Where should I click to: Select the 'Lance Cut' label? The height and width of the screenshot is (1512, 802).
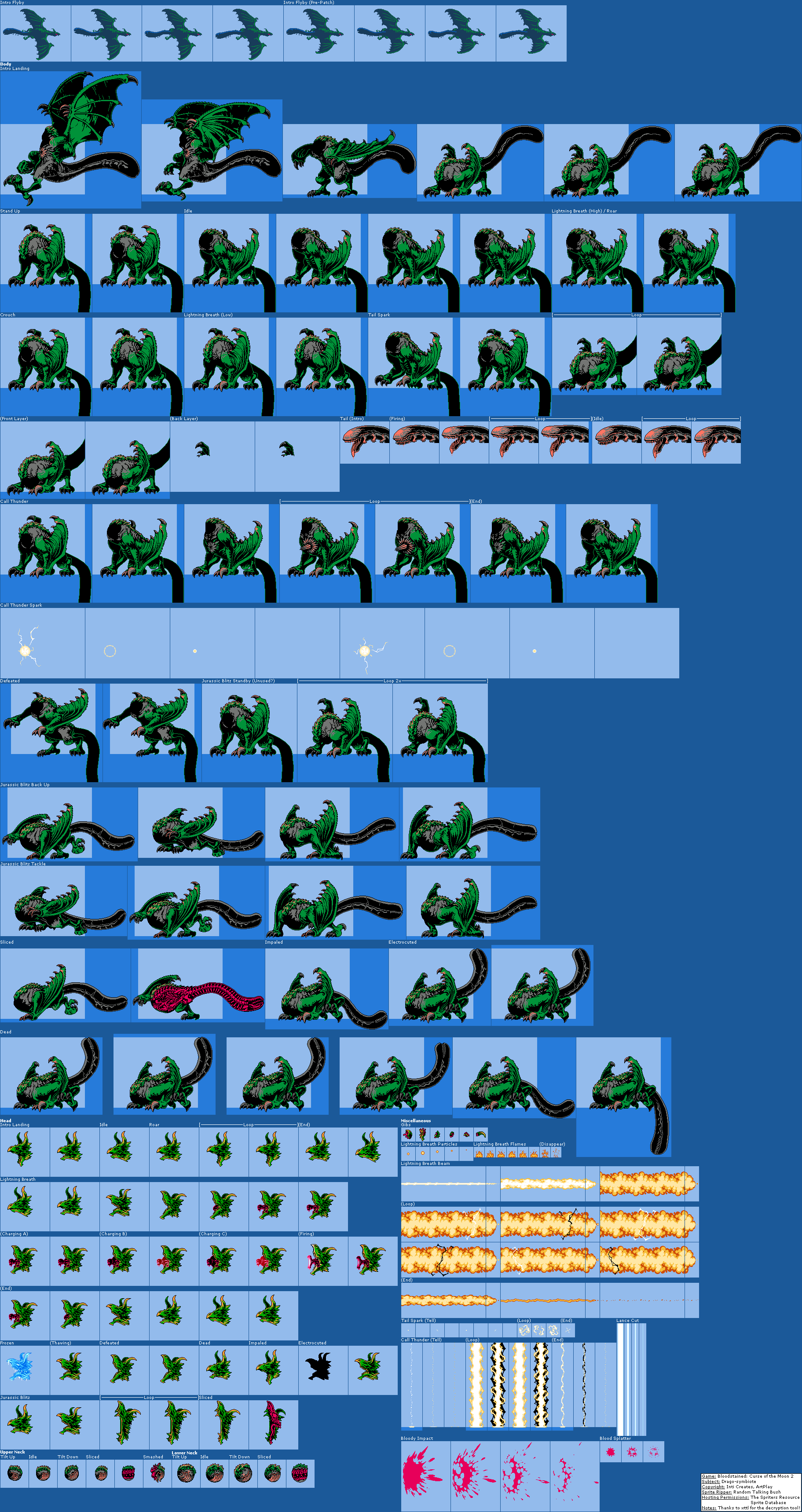pyautogui.click(x=628, y=1320)
